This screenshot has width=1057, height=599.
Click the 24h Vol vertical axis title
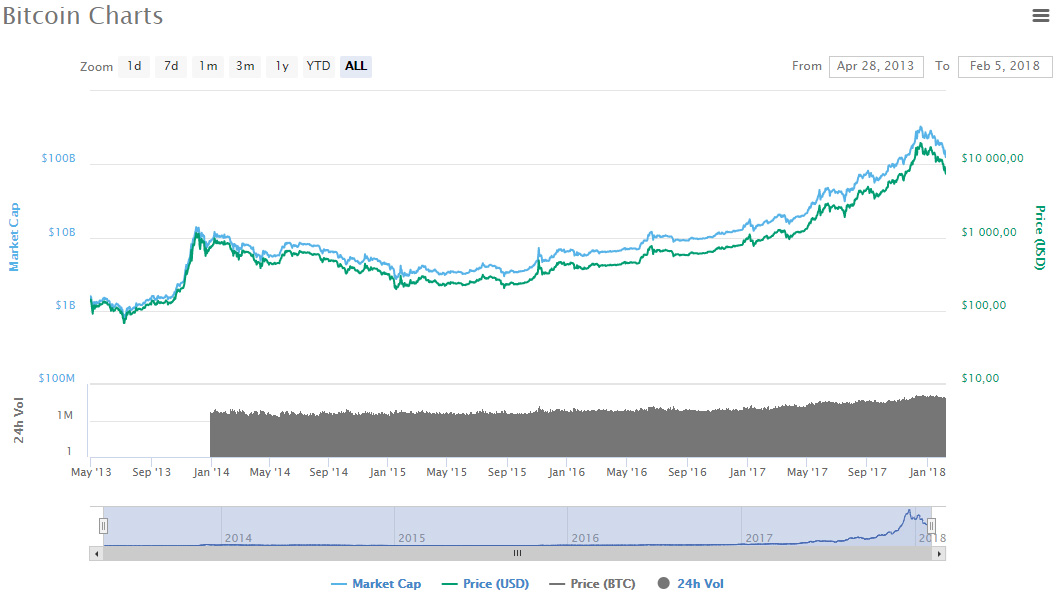18,420
